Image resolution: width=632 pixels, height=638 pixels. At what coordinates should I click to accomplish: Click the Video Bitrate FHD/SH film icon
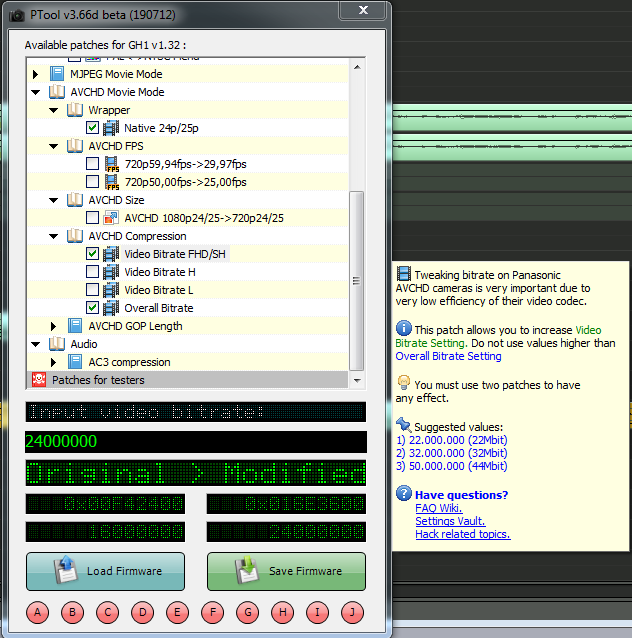[111, 254]
